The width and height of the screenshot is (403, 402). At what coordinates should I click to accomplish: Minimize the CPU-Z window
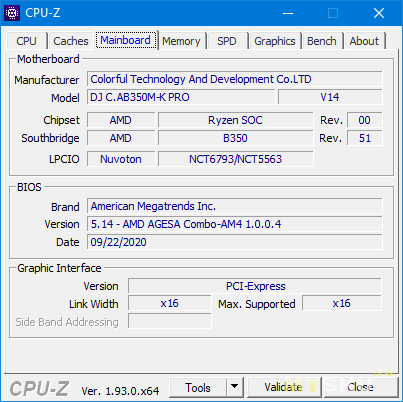click(x=288, y=13)
